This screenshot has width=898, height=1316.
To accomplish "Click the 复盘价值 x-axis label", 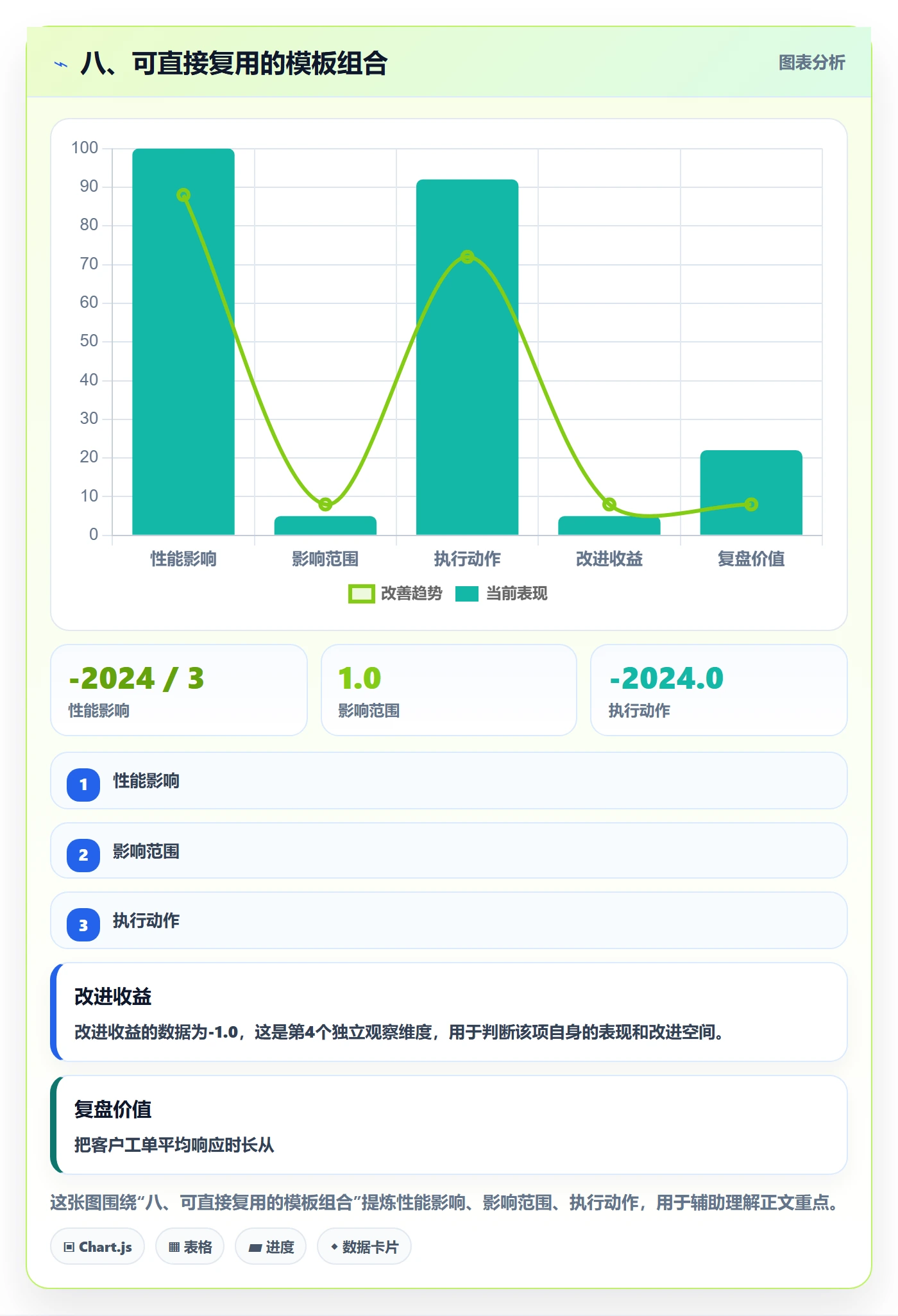I will click(x=751, y=559).
